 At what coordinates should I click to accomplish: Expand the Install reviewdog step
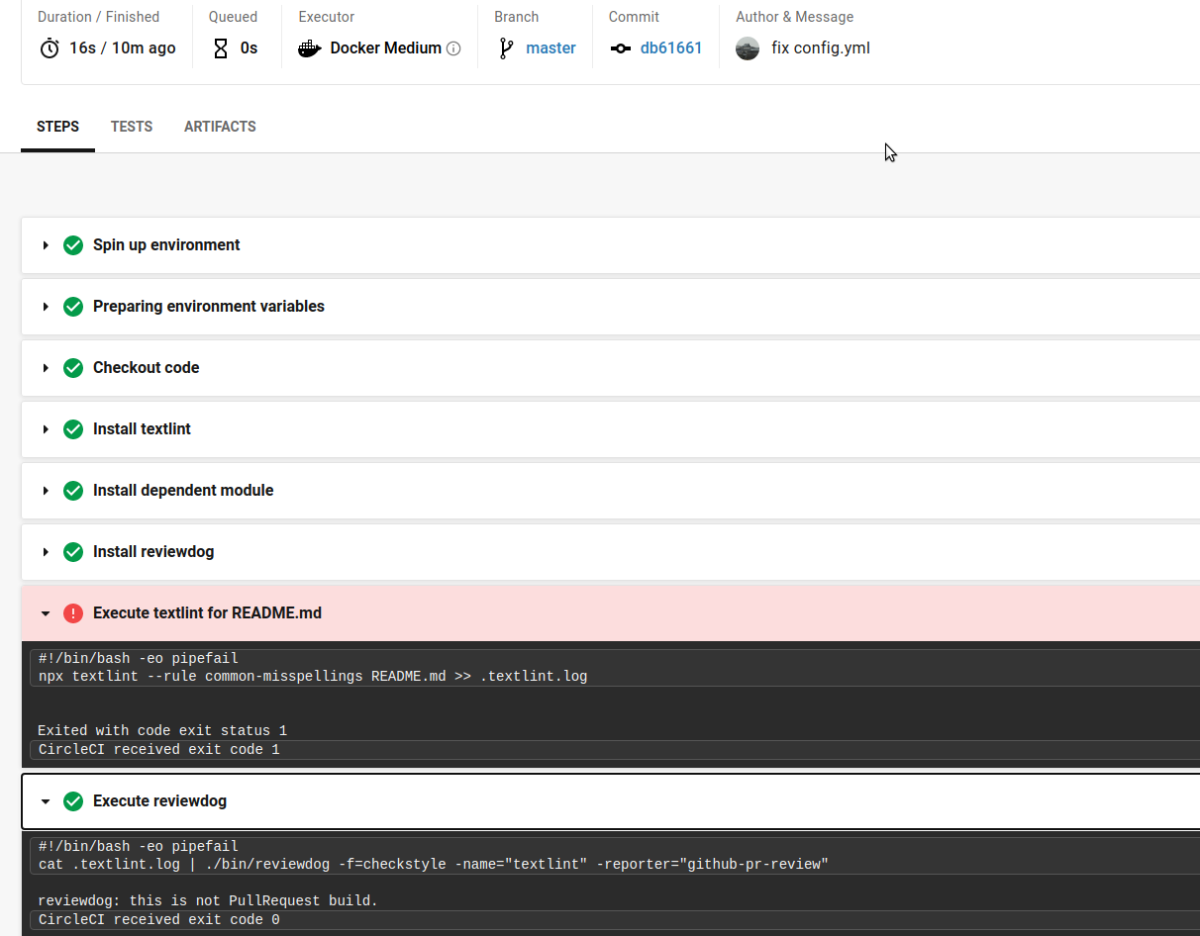(x=45, y=552)
